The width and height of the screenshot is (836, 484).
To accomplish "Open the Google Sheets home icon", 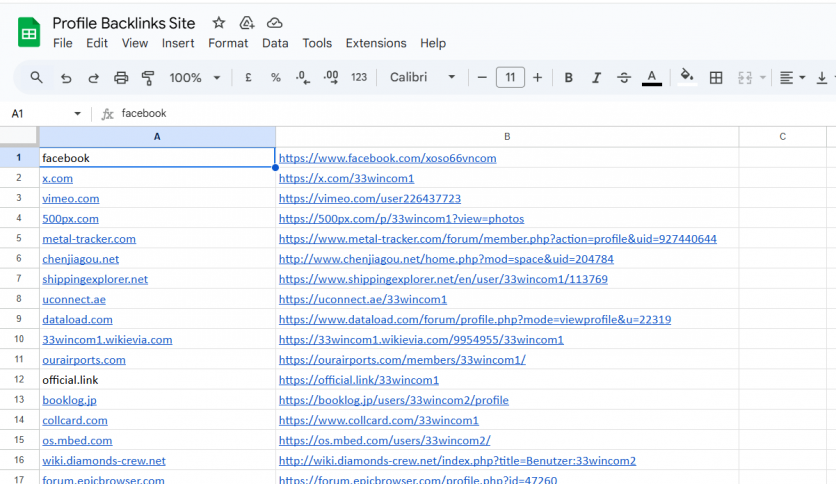I will (29, 33).
